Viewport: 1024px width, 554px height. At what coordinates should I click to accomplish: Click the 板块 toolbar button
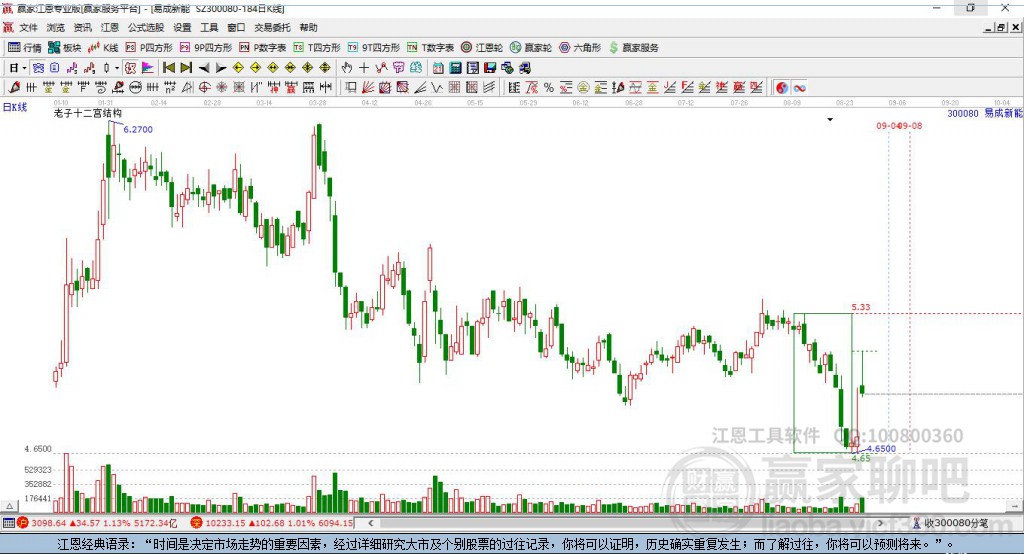[x=64, y=48]
